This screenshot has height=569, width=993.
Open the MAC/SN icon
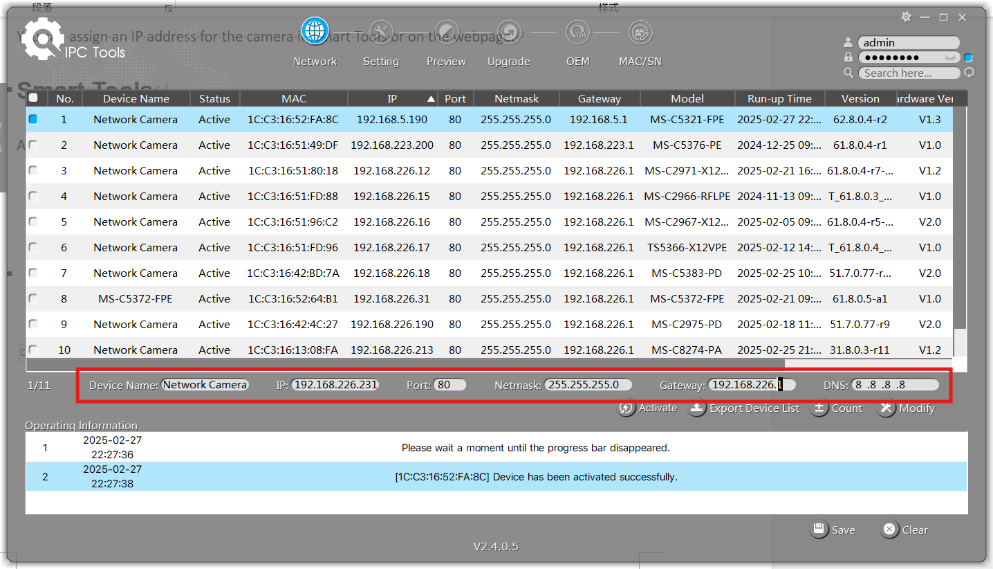pyautogui.click(x=640, y=32)
